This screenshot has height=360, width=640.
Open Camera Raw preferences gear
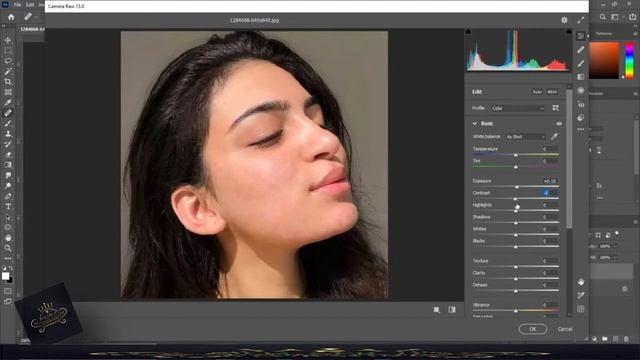(x=564, y=20)
